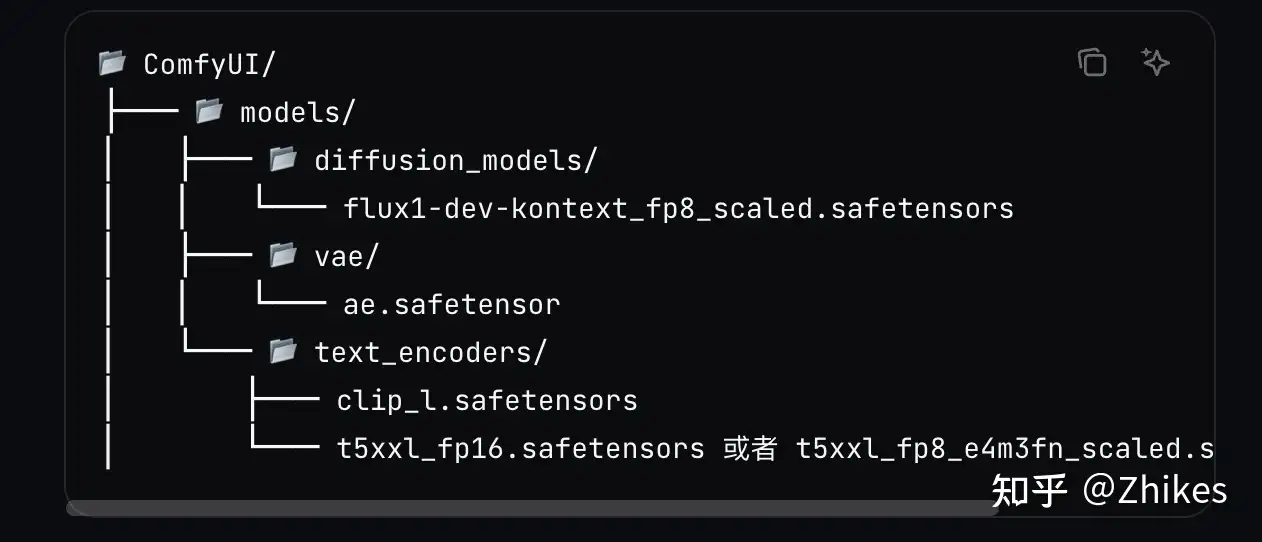Click the clip_l.safetensors filename
1262x542 pixels.
click(x=487, y=401)
